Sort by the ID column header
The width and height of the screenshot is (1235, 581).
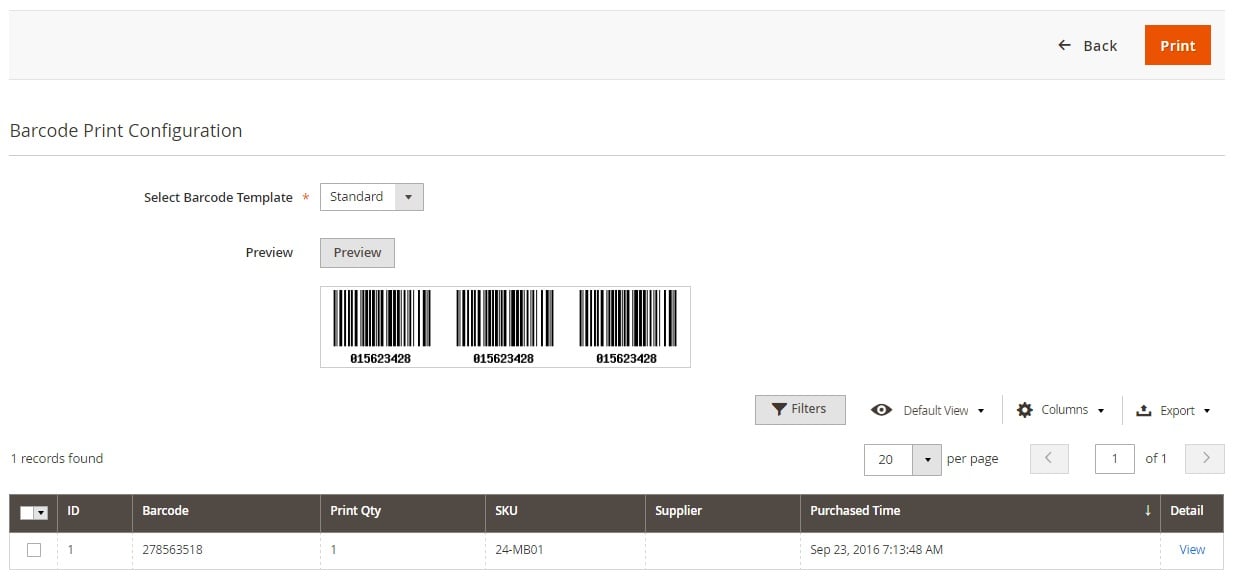94,511
